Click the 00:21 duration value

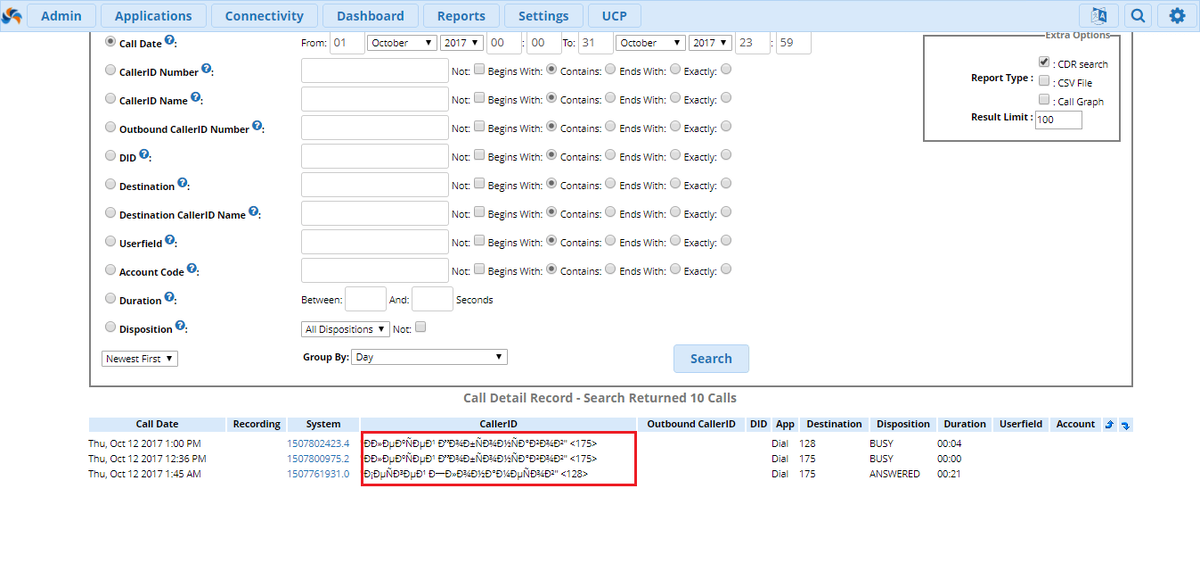click(949, 474)
